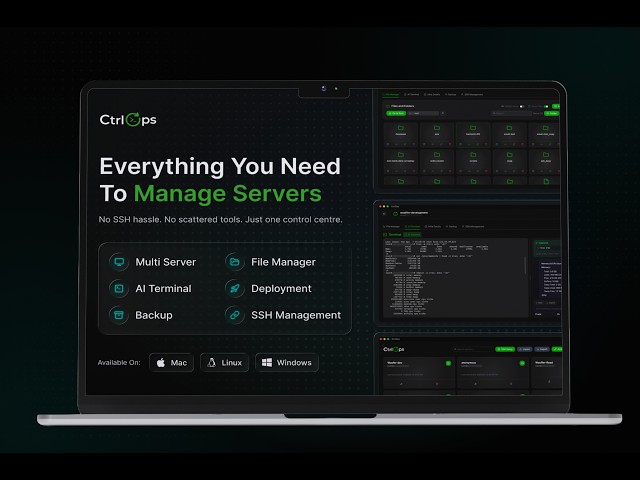Click the terminal output scrollbar
Screen dimensions: 640x480
point(525,265)
